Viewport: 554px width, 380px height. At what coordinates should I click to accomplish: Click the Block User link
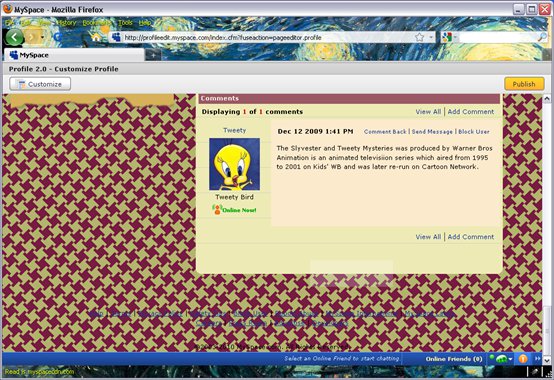point(474,132)
